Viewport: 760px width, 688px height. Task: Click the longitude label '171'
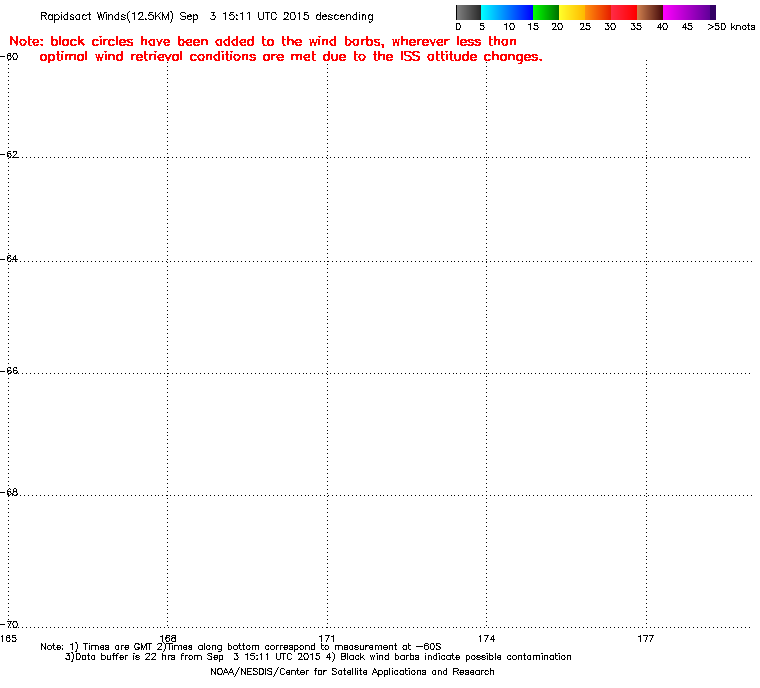[327, 639]
